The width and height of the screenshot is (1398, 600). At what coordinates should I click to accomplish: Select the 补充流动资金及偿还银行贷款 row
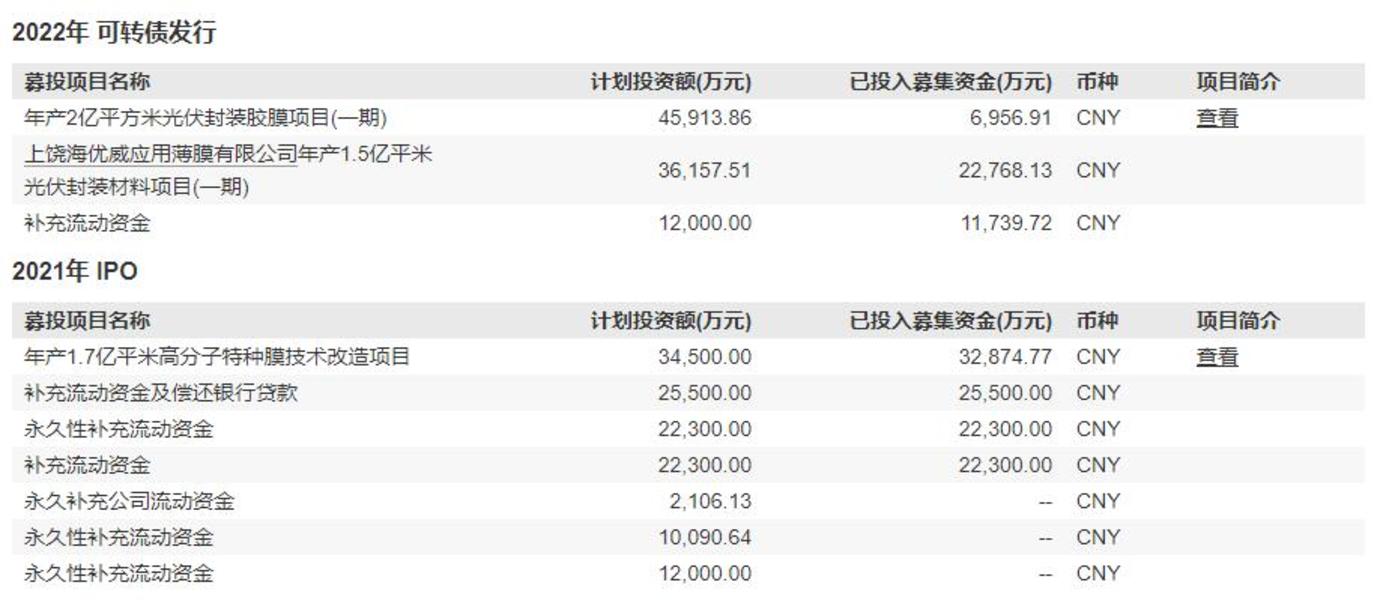[x=160, y=393]
